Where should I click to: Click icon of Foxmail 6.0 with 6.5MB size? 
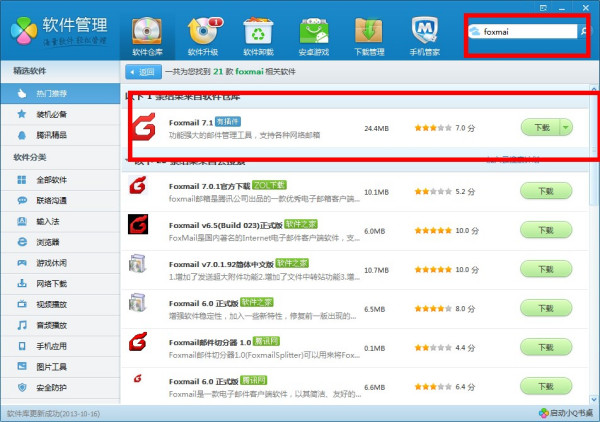[x=137, y=303]
